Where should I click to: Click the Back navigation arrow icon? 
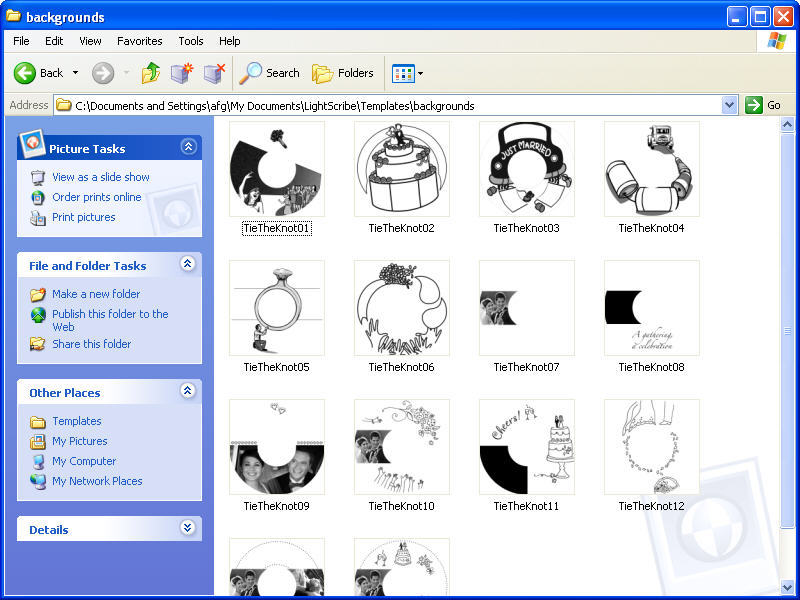25,73
